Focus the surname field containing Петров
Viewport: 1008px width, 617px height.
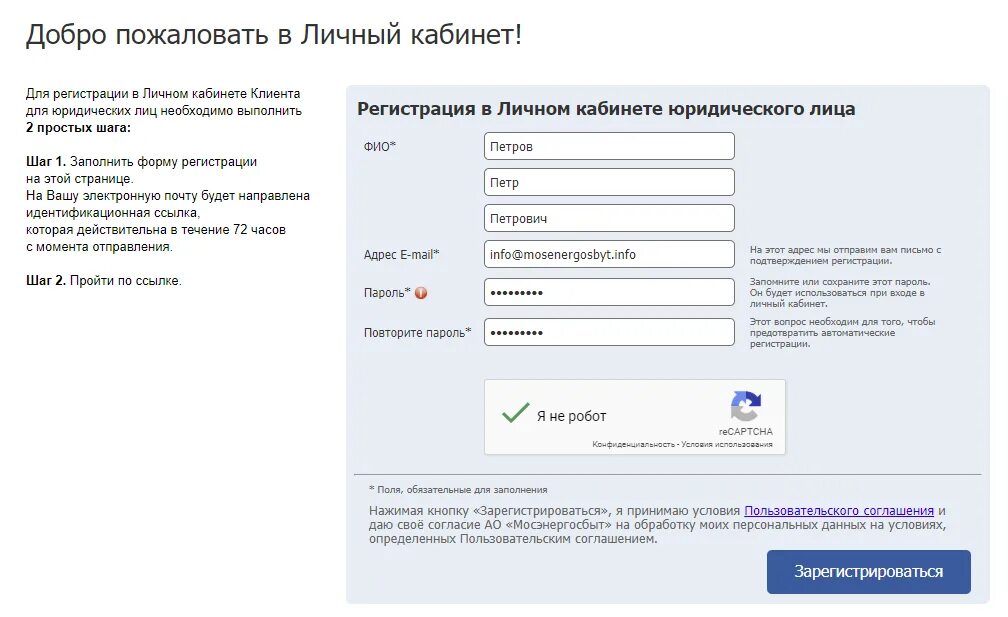click(x=609, y=147)
